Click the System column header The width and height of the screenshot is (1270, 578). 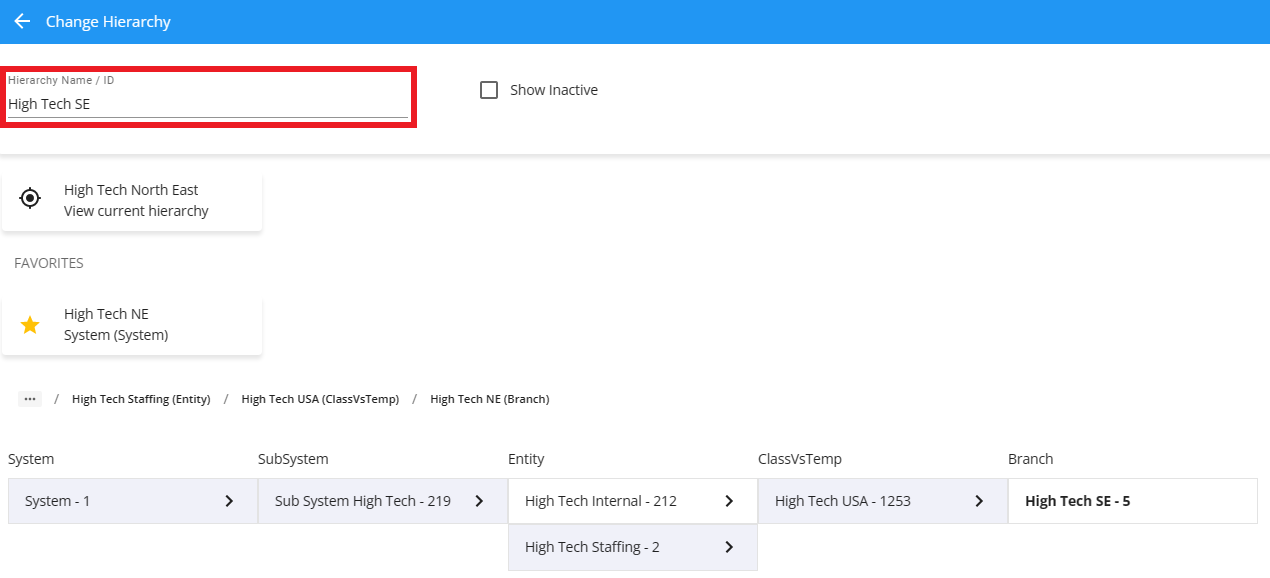tap(31, 459)
